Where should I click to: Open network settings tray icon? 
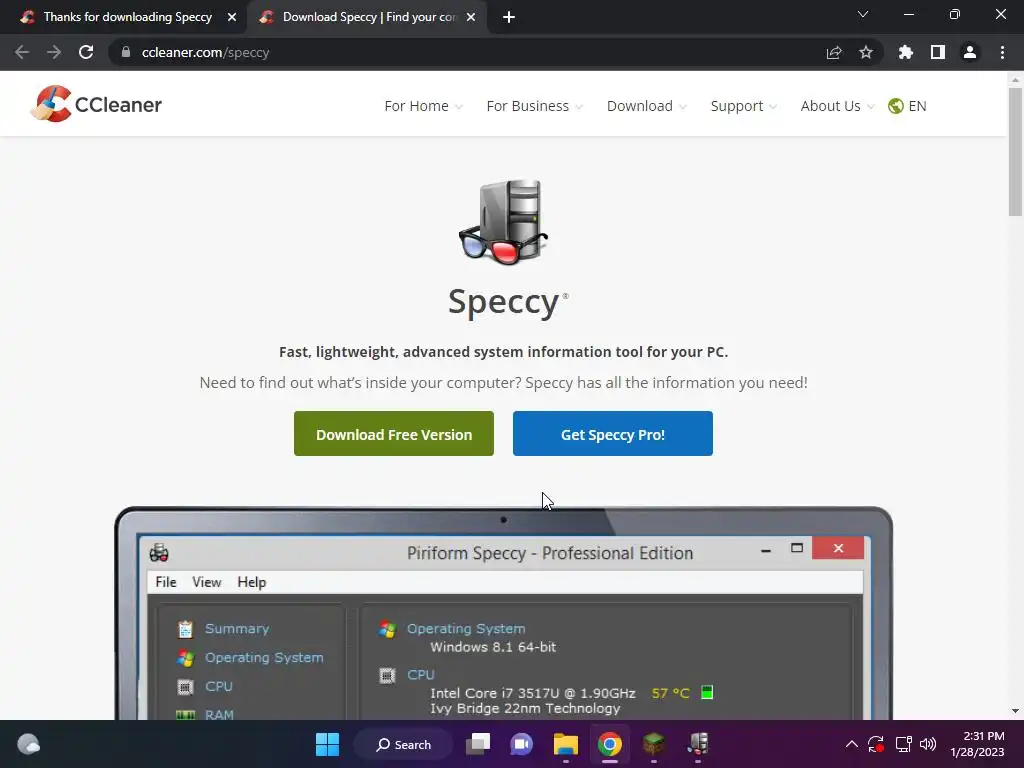pos(903,744)
